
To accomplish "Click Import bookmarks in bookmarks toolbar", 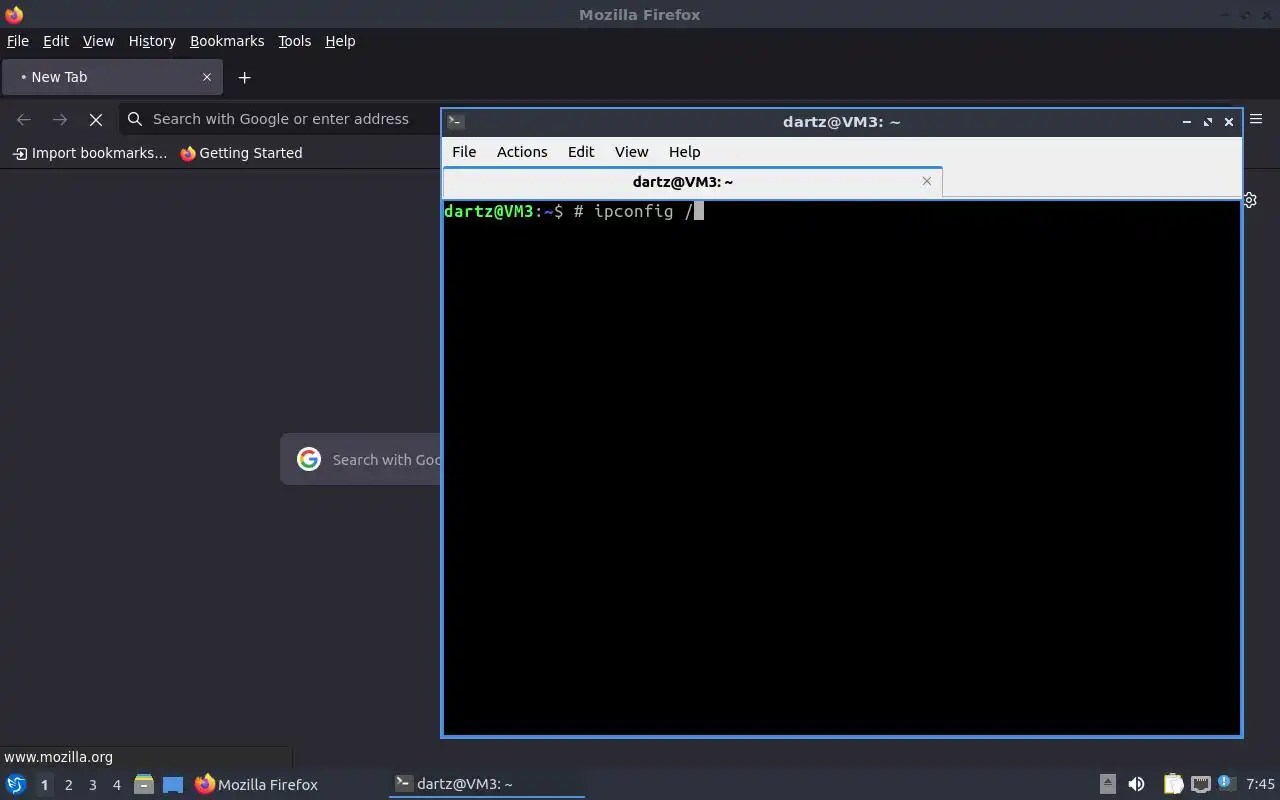I will pos(90,153).
